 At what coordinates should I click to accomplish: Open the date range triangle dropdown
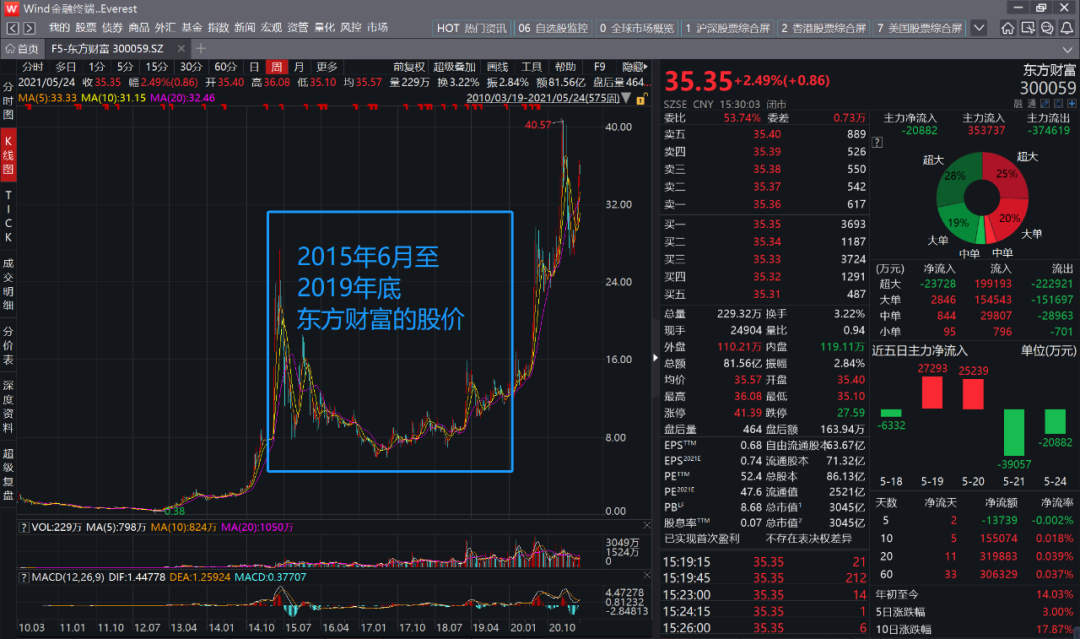625,98
